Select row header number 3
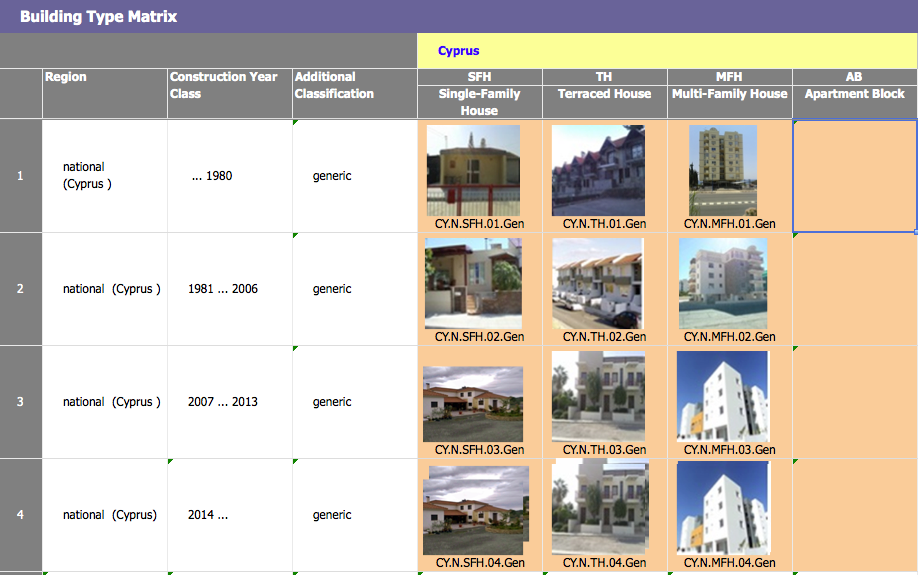The width and height of the screenshot is (918, 575). click(20, 402)
